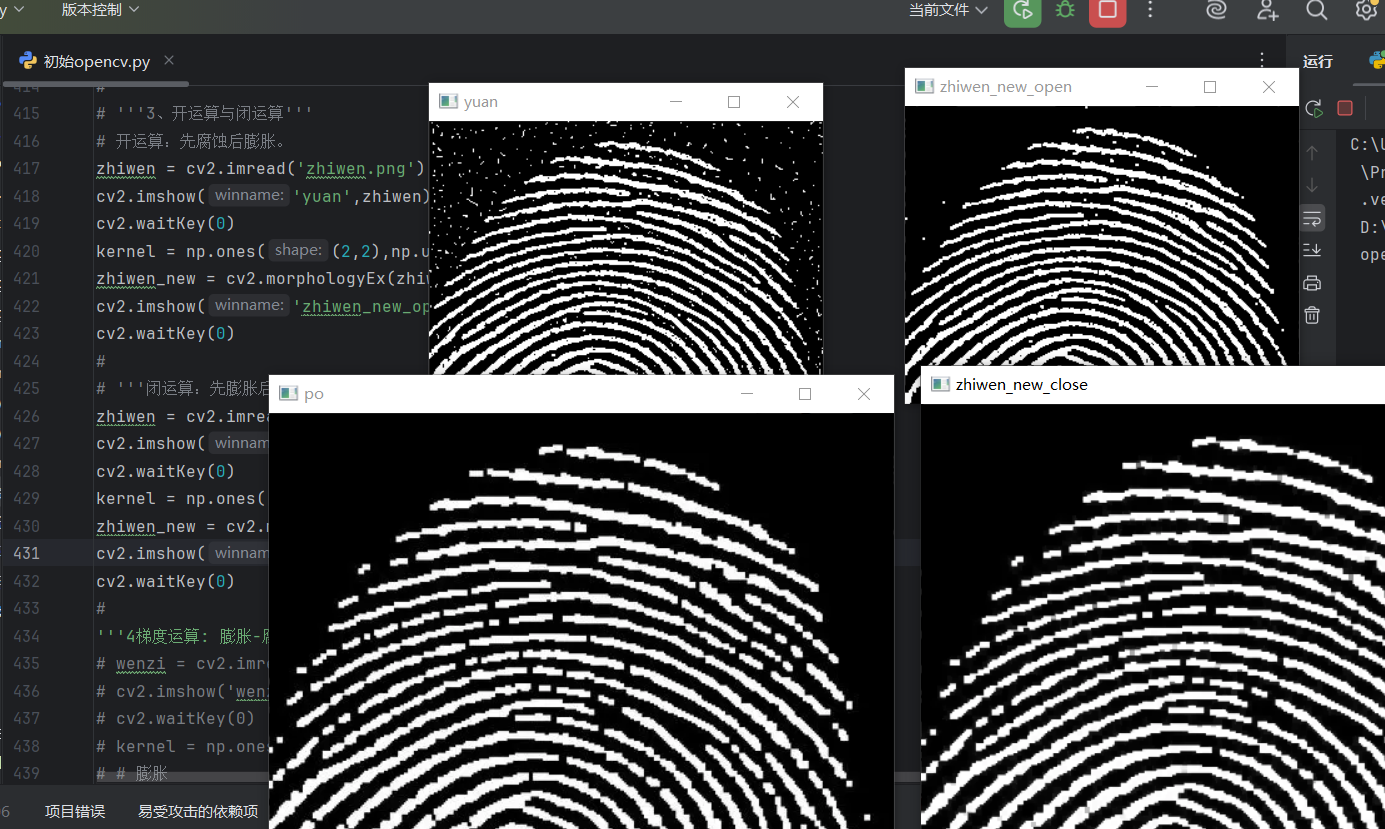Open the 易受攻击的依赖项 tab
Viewport: 1385px width, 829px height.
coord(198,811)
